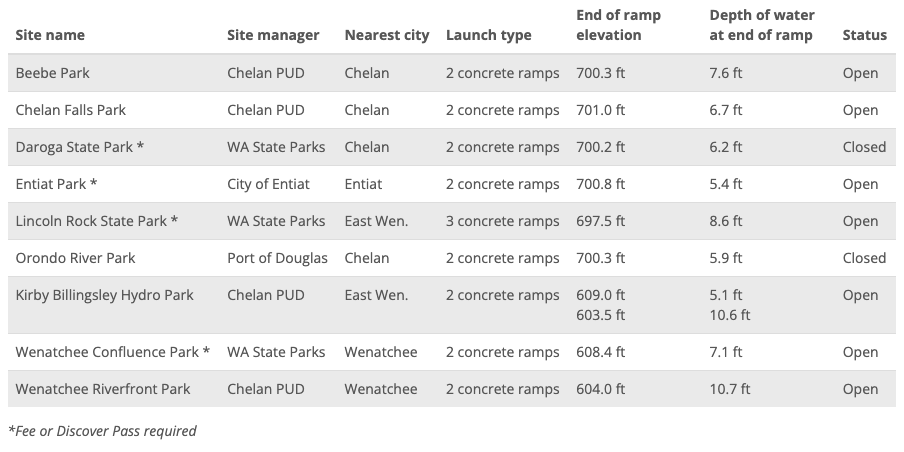Click the Fee or Discover Pass footnote
The width and height of the screenshot is (904, 452).
[102, 431]
